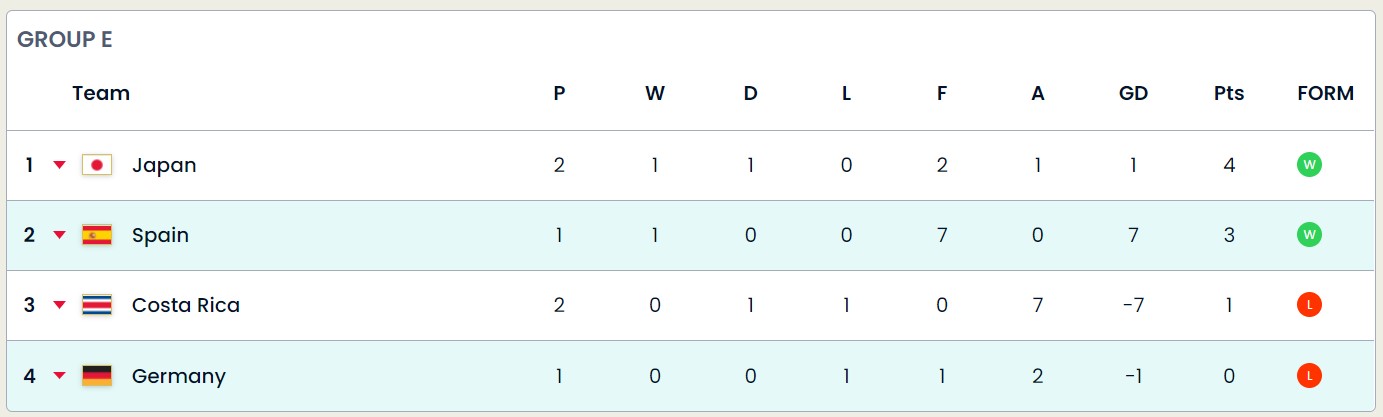Open the Spain team link
The height and width of the screenshot is (417, 1383).
point(160,235)
